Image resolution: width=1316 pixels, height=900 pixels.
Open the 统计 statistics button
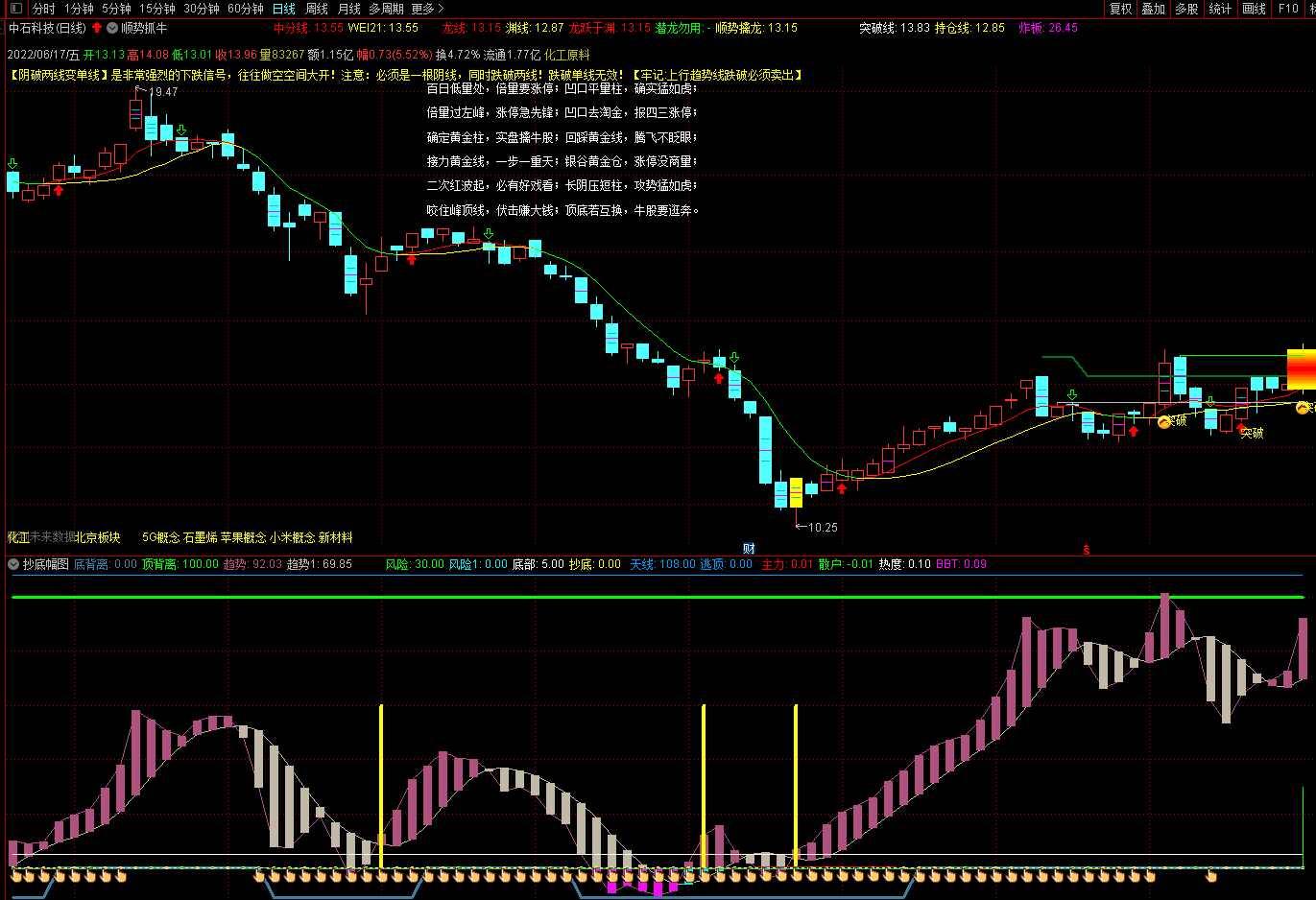(1221, 9)
